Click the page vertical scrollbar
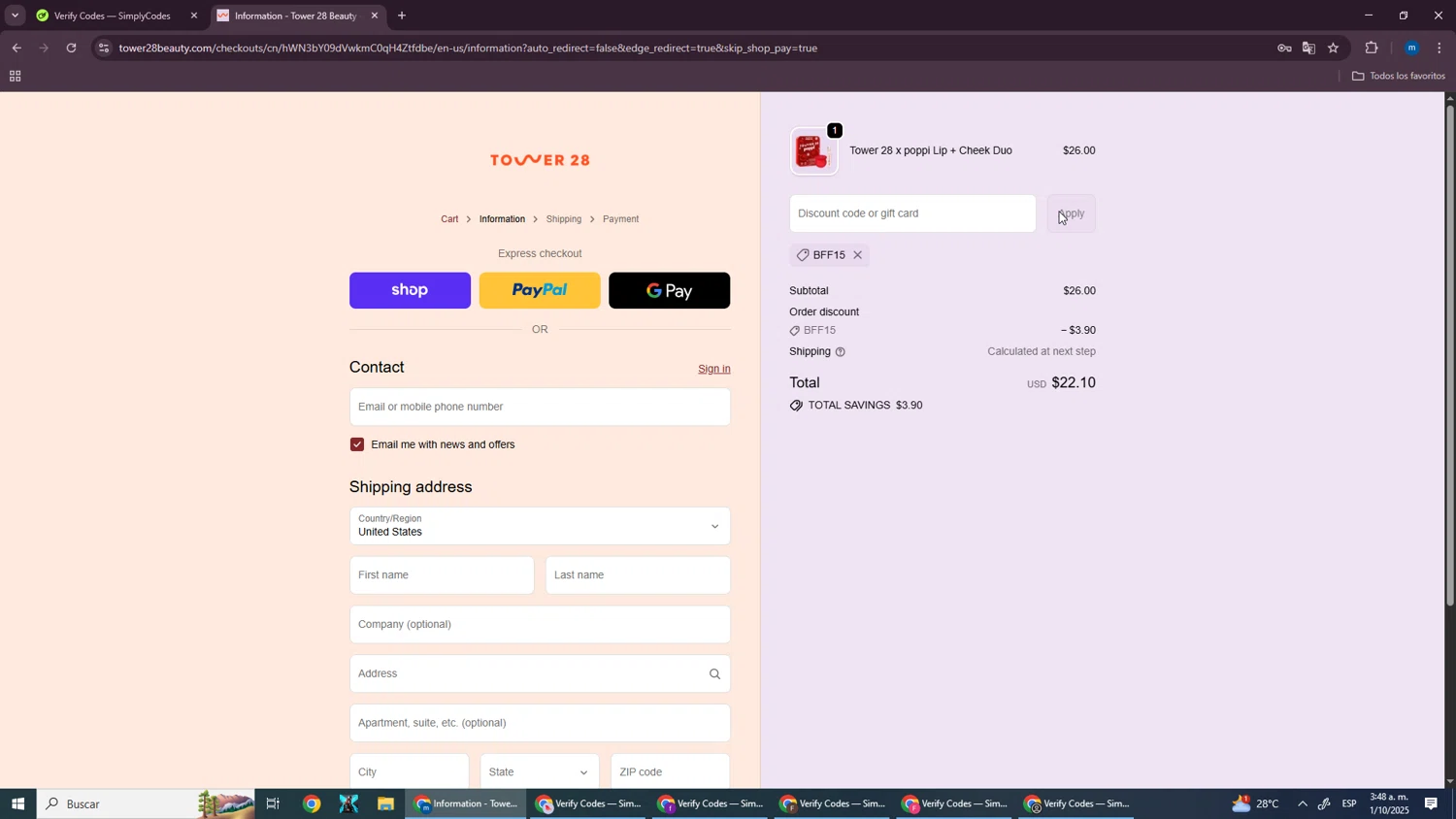Screen dimensions: 1456x819 (x=1450, y=355)
